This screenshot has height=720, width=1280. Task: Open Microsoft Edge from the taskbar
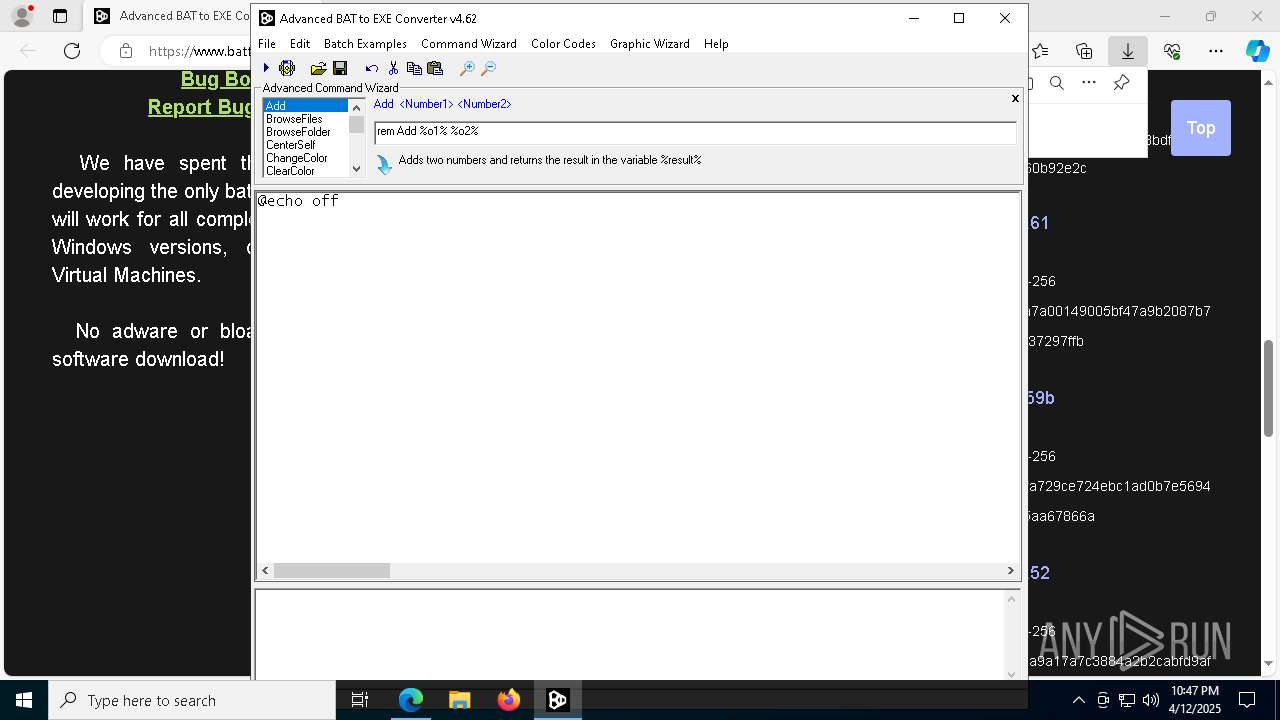click(411, 700)
